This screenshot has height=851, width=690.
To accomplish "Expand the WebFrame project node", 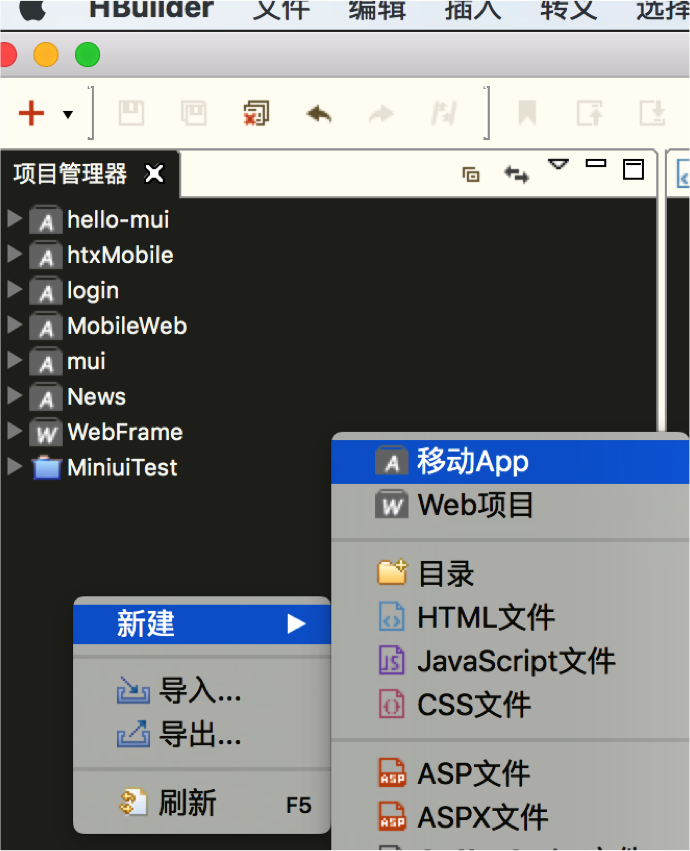I will [14, 432].
